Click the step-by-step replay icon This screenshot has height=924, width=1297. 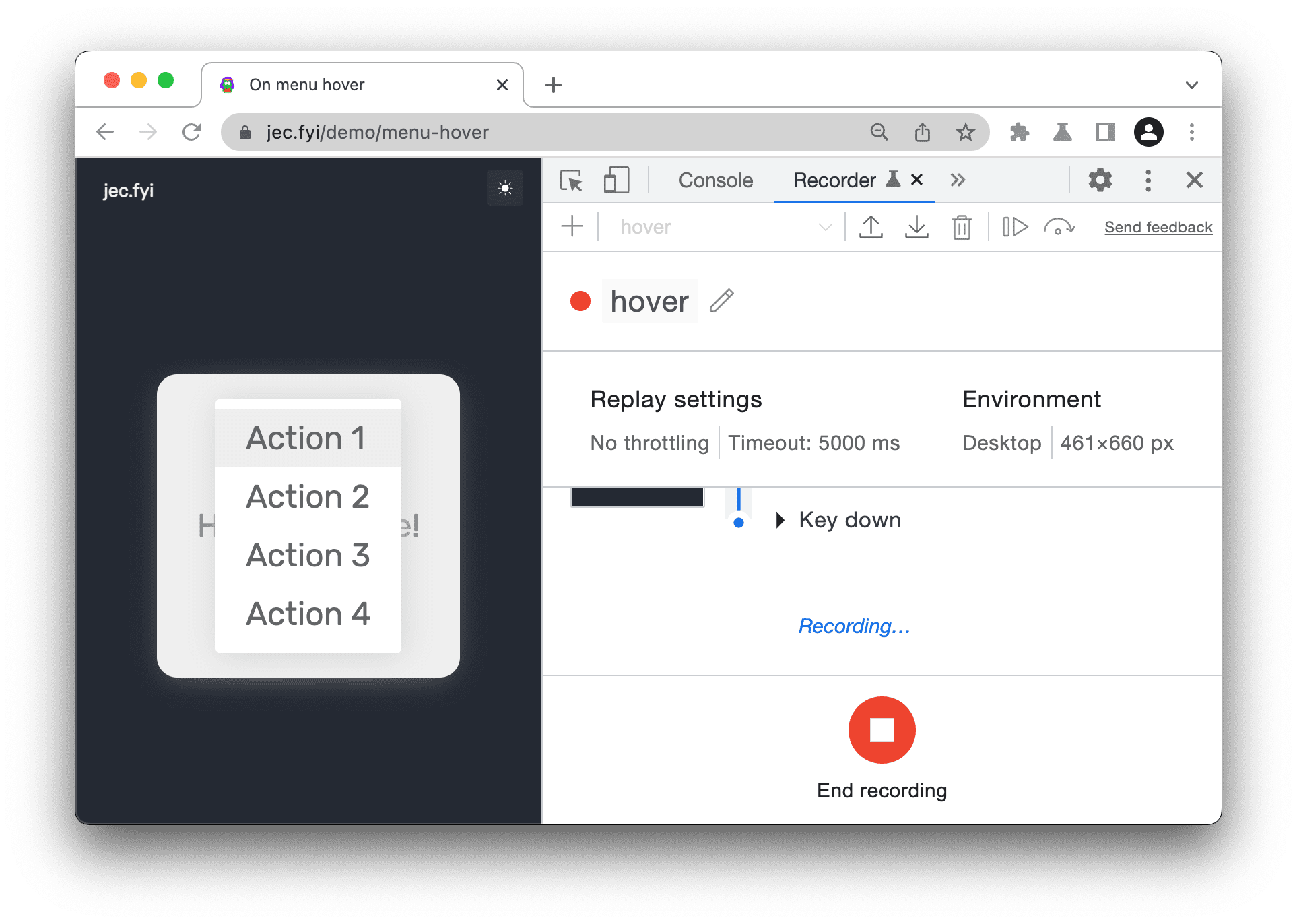click(x=1014, y=228)
